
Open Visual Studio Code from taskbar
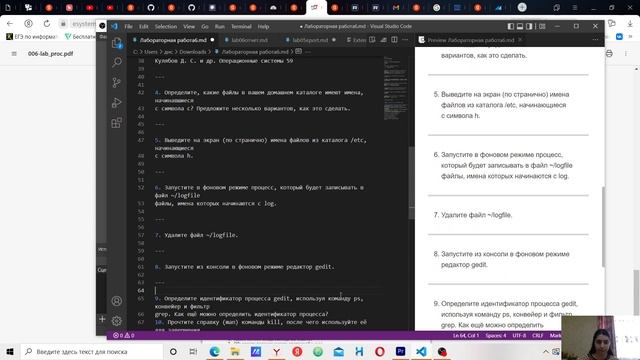pos(421,351)
